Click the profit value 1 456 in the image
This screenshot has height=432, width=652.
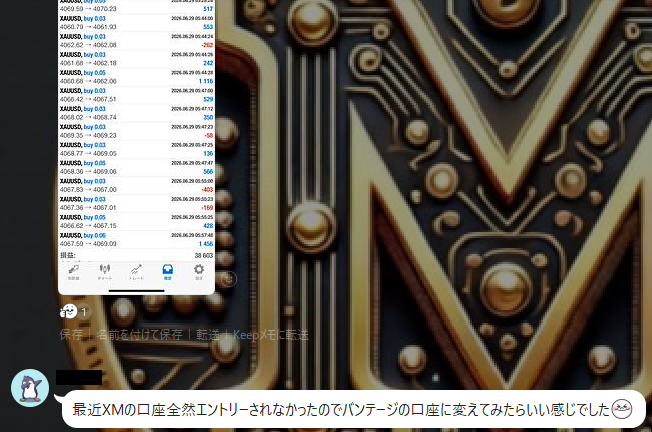[206, 244]
